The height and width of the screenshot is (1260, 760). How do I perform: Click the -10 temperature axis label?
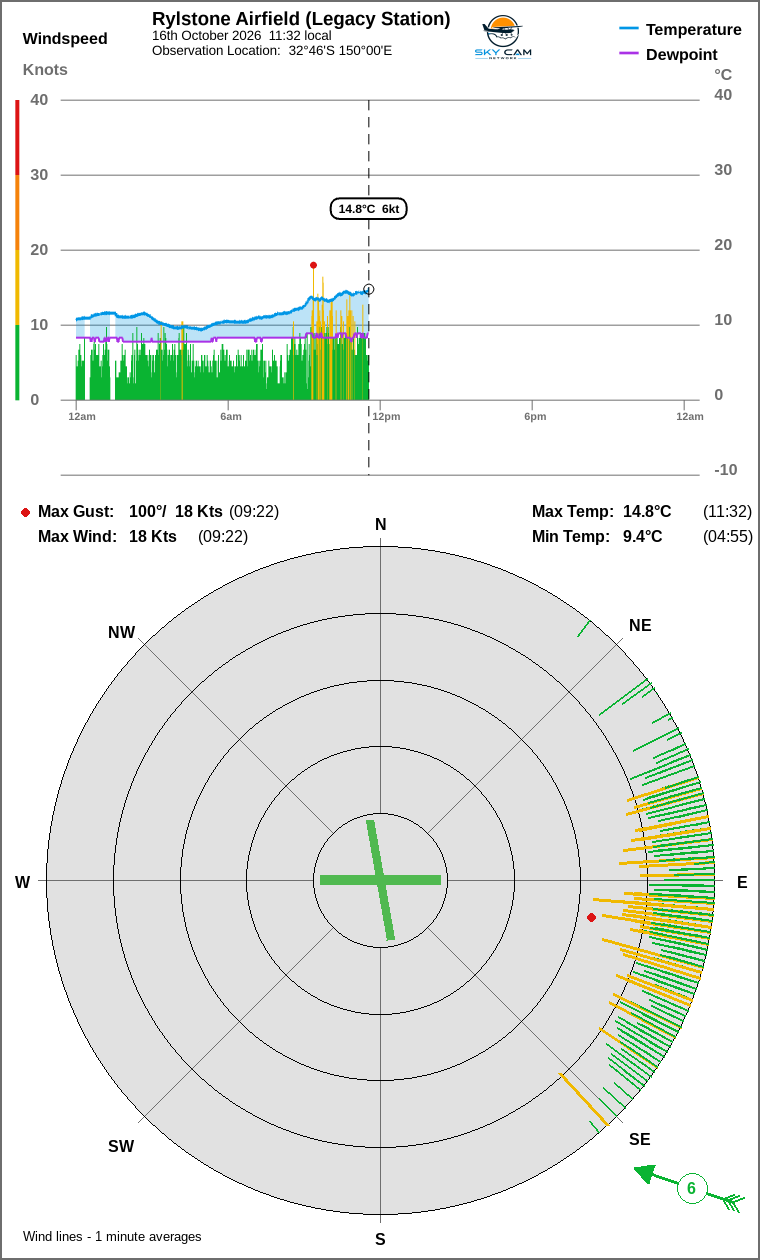(726, 470)
